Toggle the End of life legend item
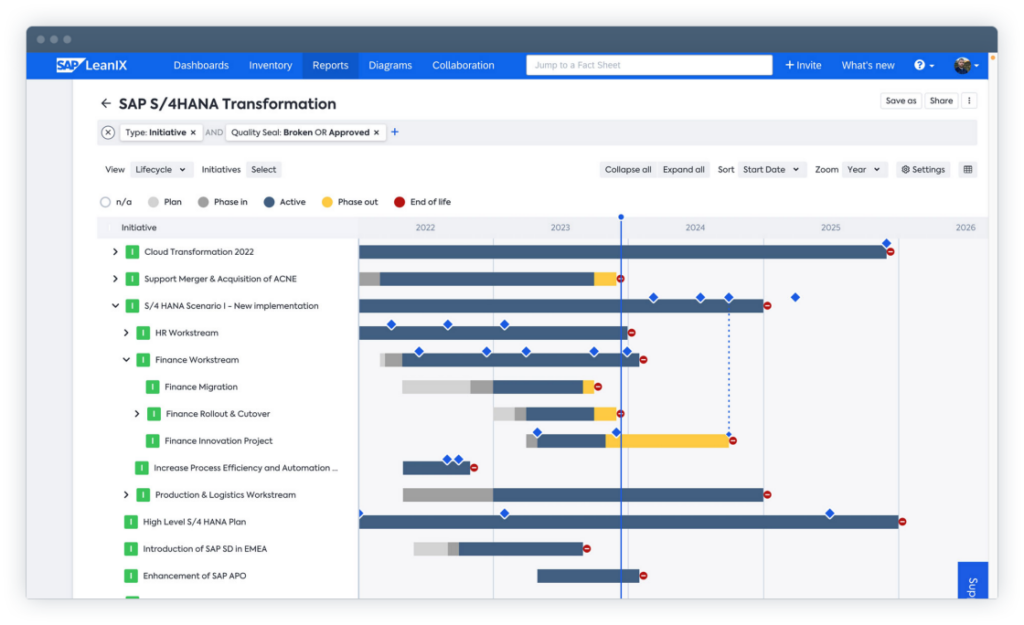 423,202
